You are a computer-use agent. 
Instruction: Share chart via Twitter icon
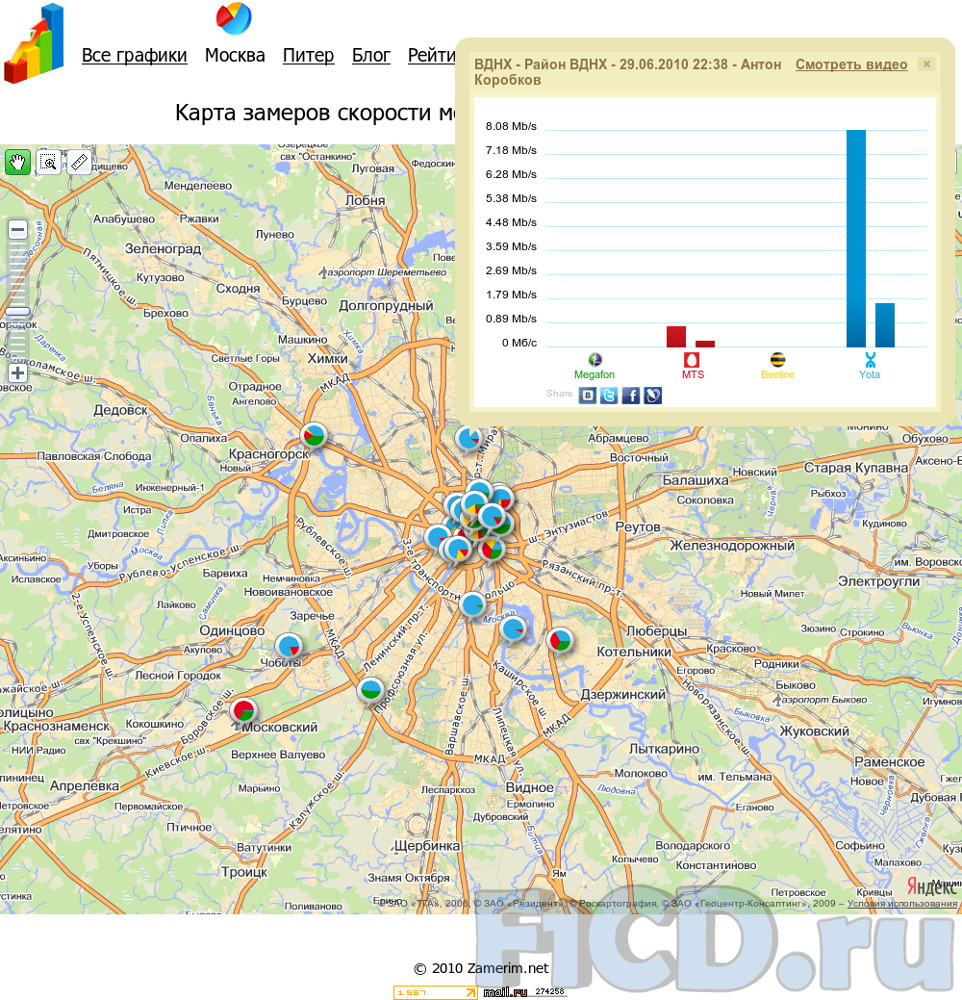tap(609, 395)
